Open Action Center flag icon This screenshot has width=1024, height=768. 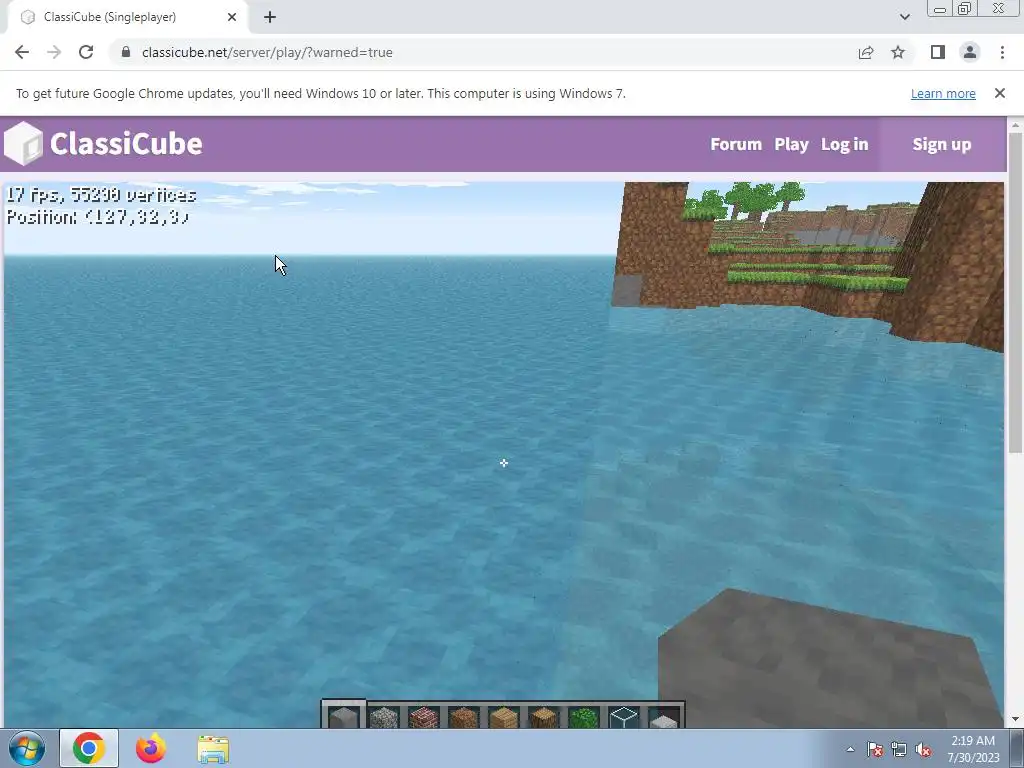[874, 750]
